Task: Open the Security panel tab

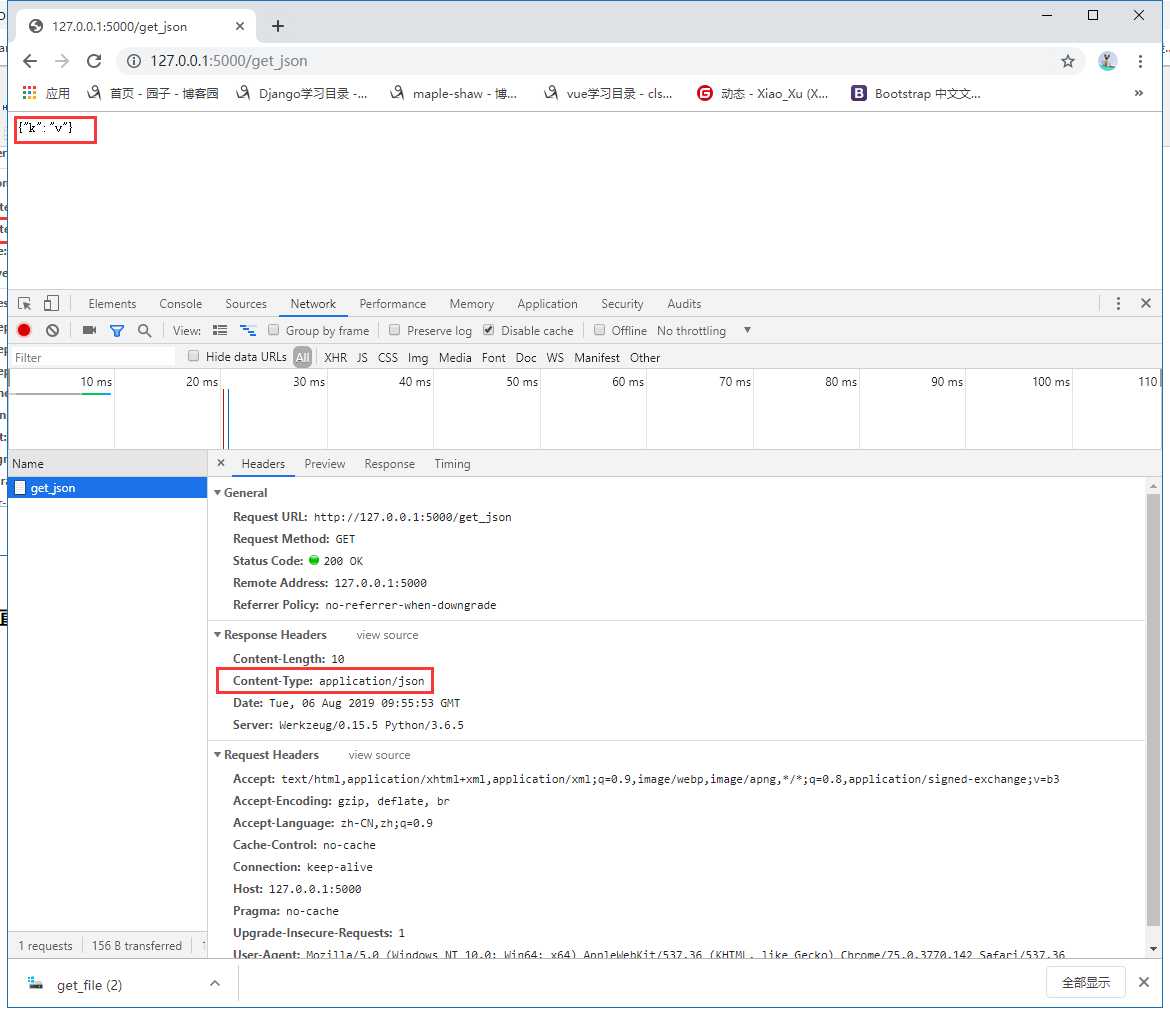Action: point(622,304)
